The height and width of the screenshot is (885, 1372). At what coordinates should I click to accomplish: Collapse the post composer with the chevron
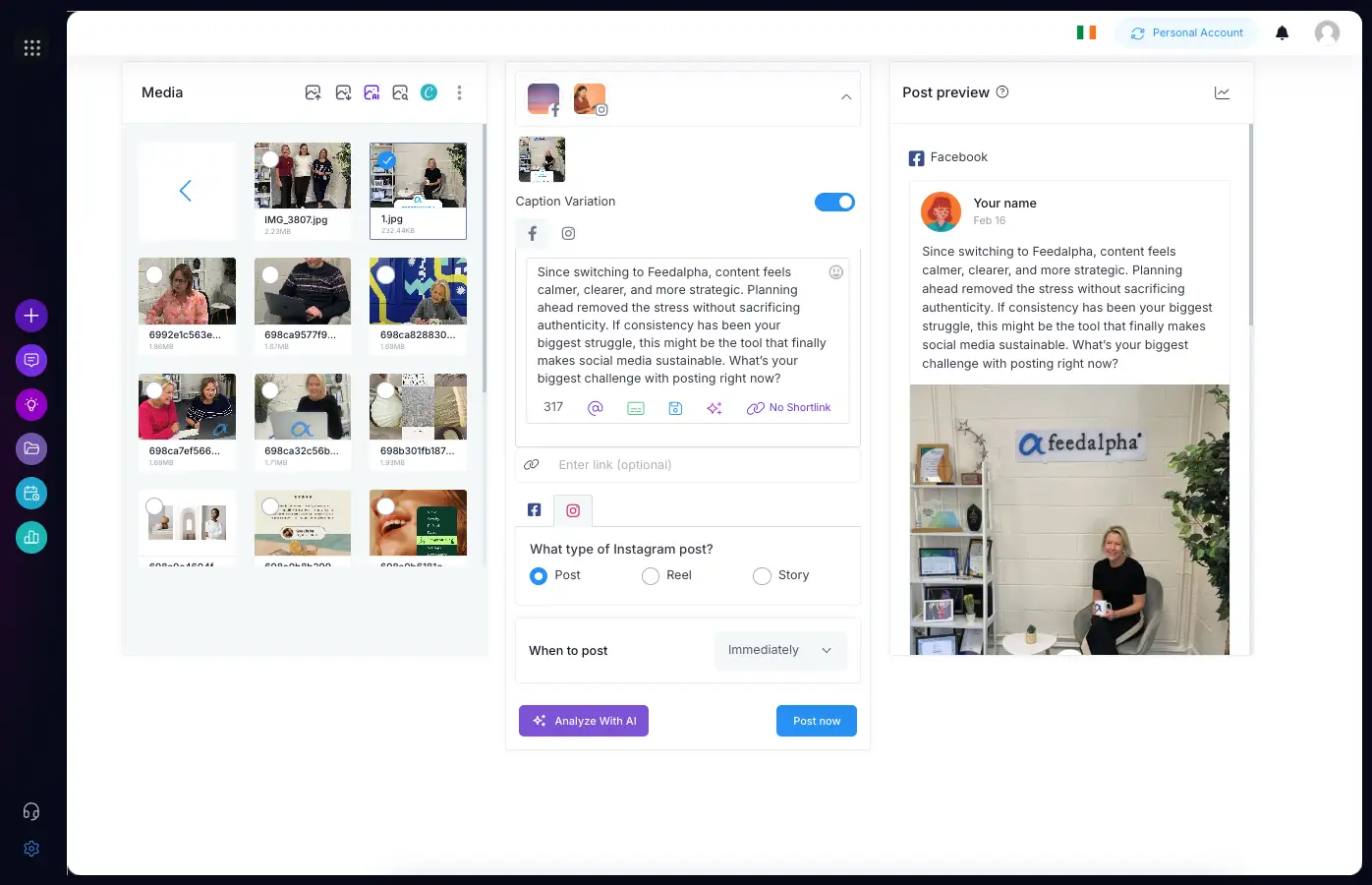coord(845,97)
